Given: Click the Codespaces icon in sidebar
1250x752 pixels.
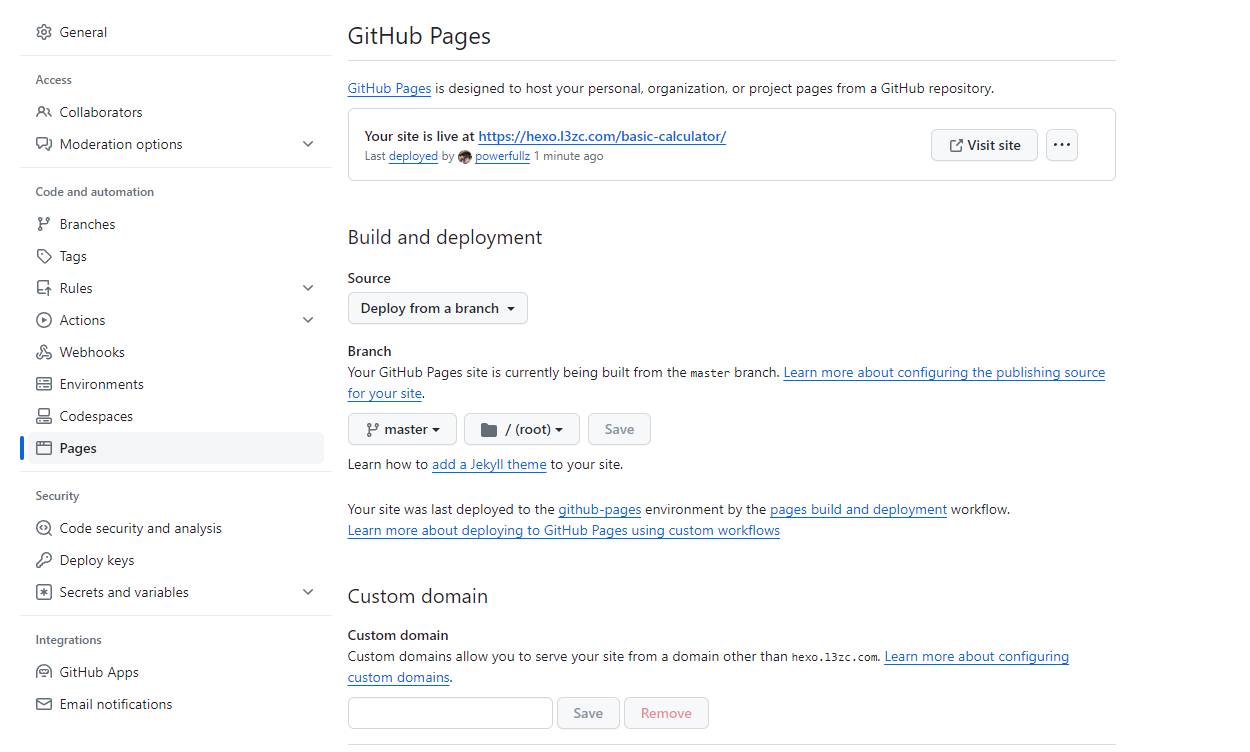Looking at the screenshot, I should click(x=44, y=416).
